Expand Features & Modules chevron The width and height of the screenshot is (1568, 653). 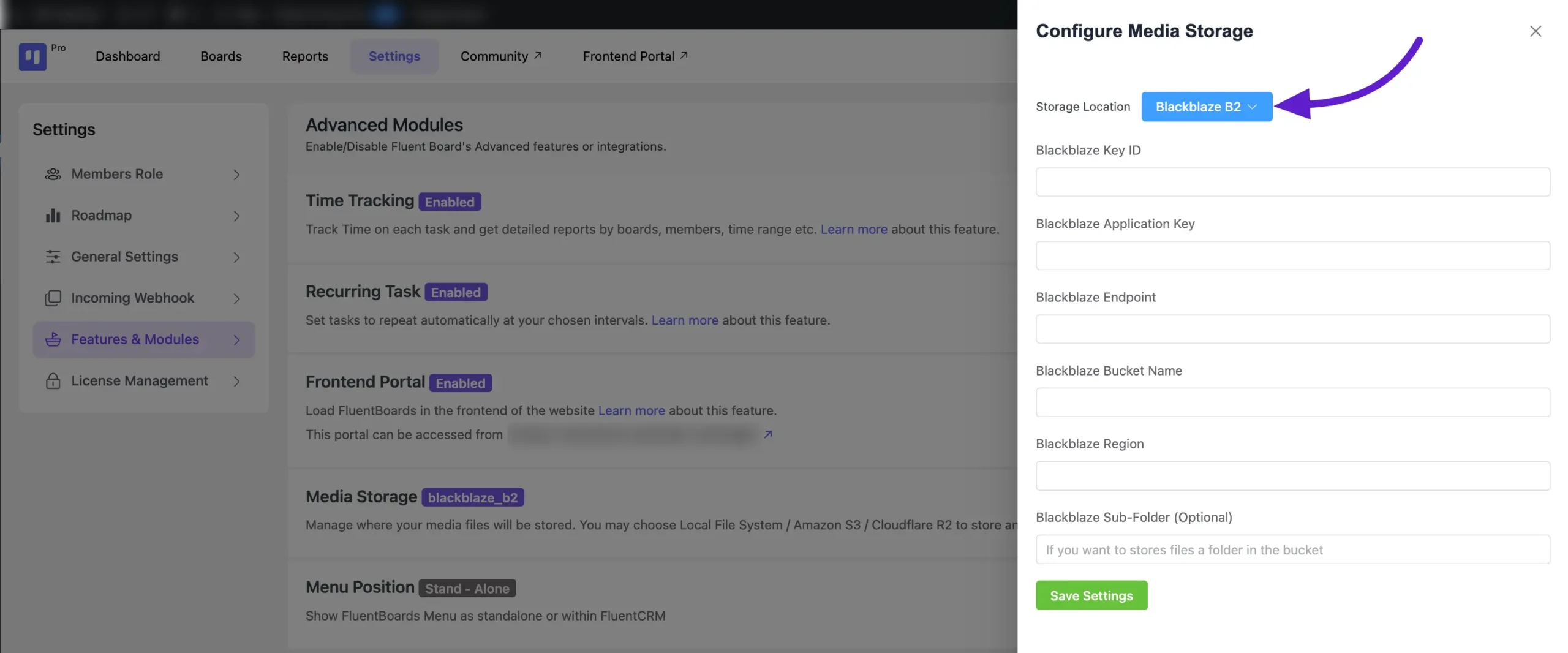tap(236, 340)
